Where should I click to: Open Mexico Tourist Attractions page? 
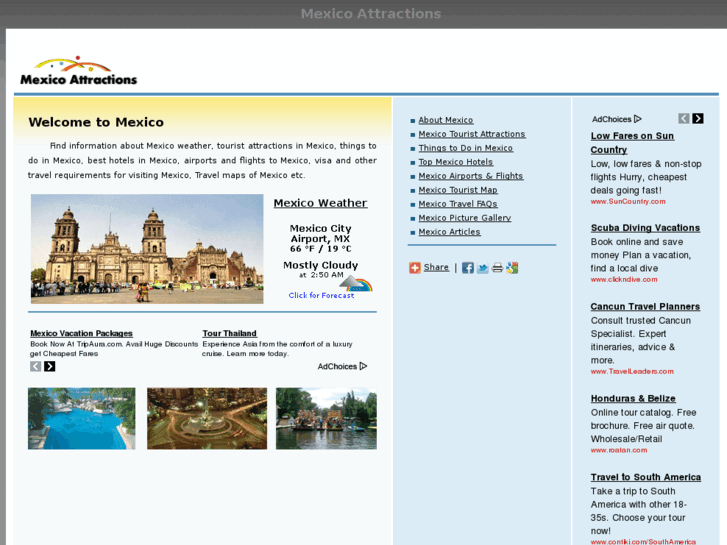(x=472, y=134)
